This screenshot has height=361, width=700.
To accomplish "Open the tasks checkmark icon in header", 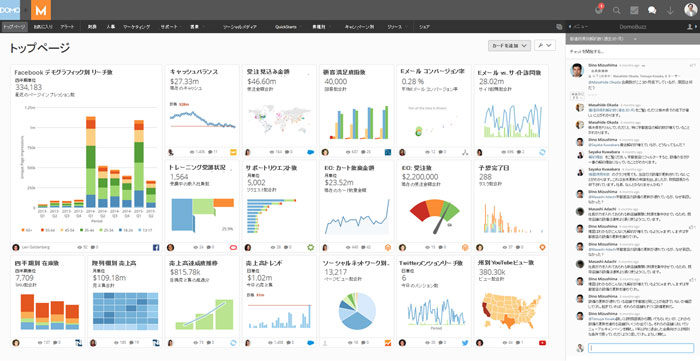I will tap(634, 10).
